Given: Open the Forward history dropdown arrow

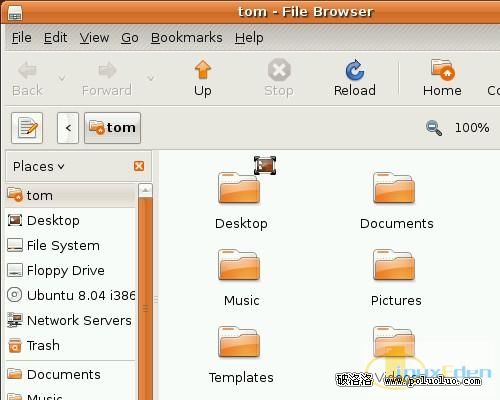Looking at the screenshot, I should point(151,78).
